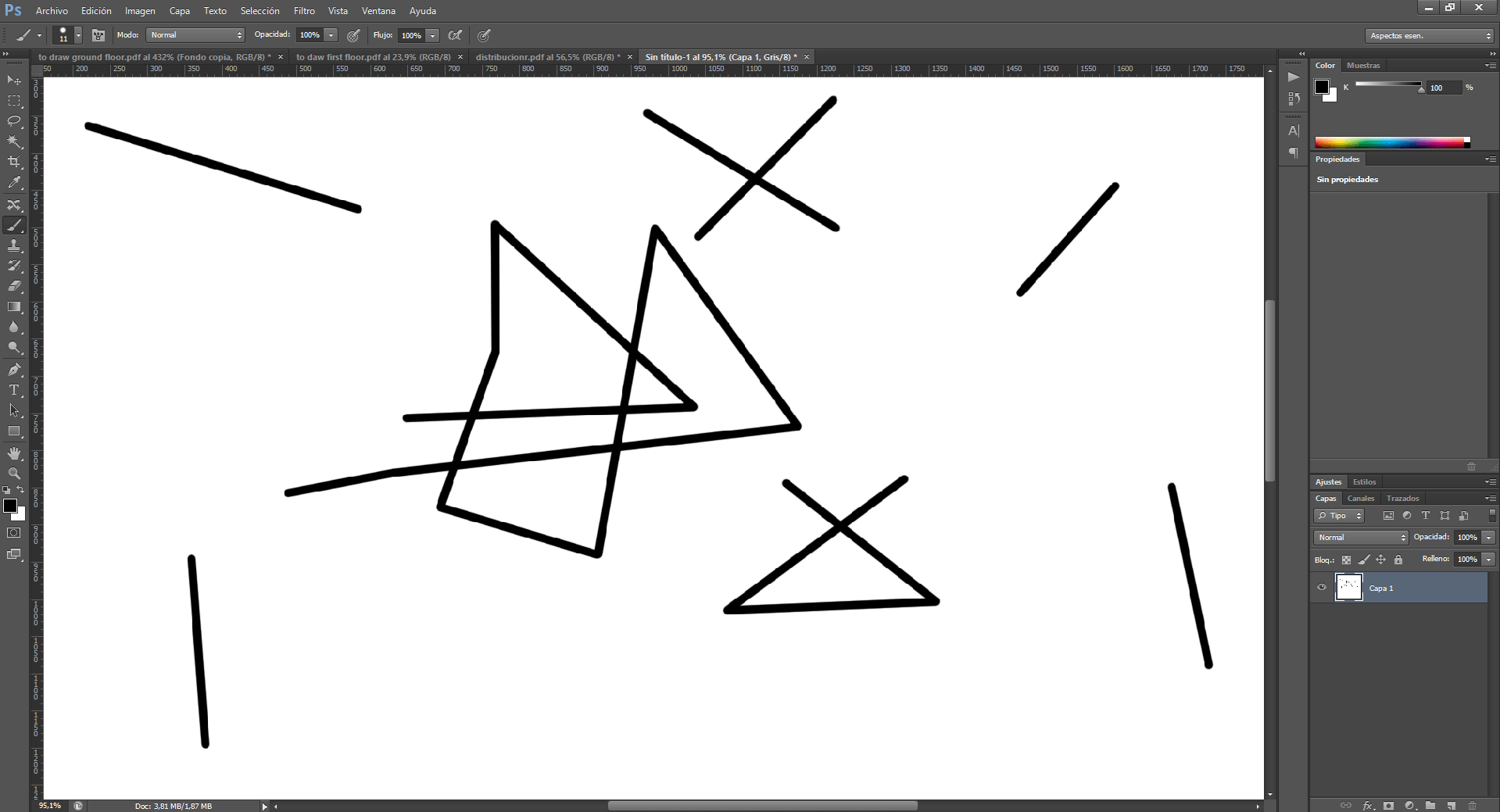The height and width of the screenshot is (812, 1500).
Task: Open the brush Modo dropdown
Action: 195,35
